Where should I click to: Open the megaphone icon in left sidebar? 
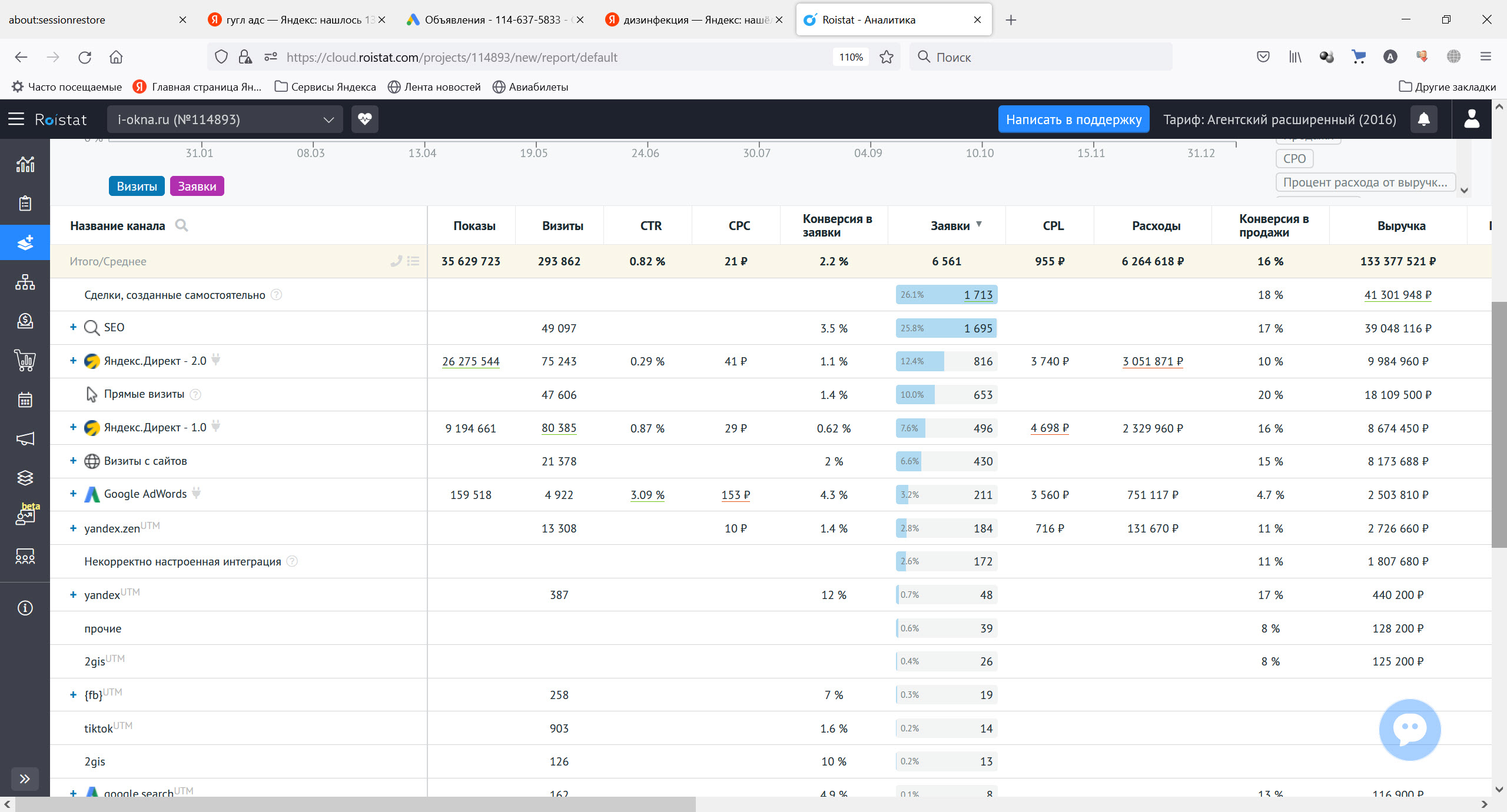pyautogui.click(x=25, y=439)
